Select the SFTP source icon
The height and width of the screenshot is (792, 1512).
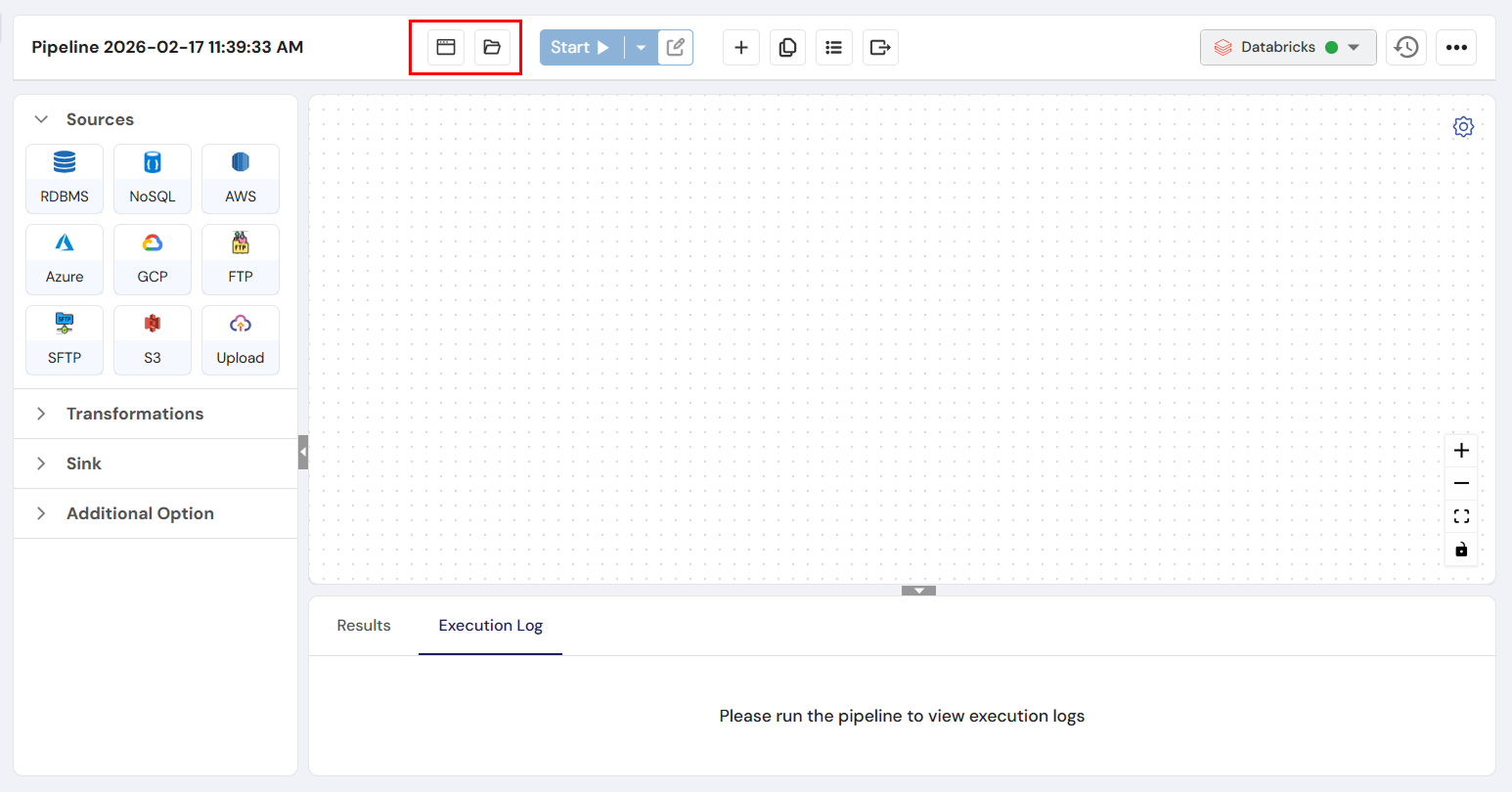coord(65,339)
